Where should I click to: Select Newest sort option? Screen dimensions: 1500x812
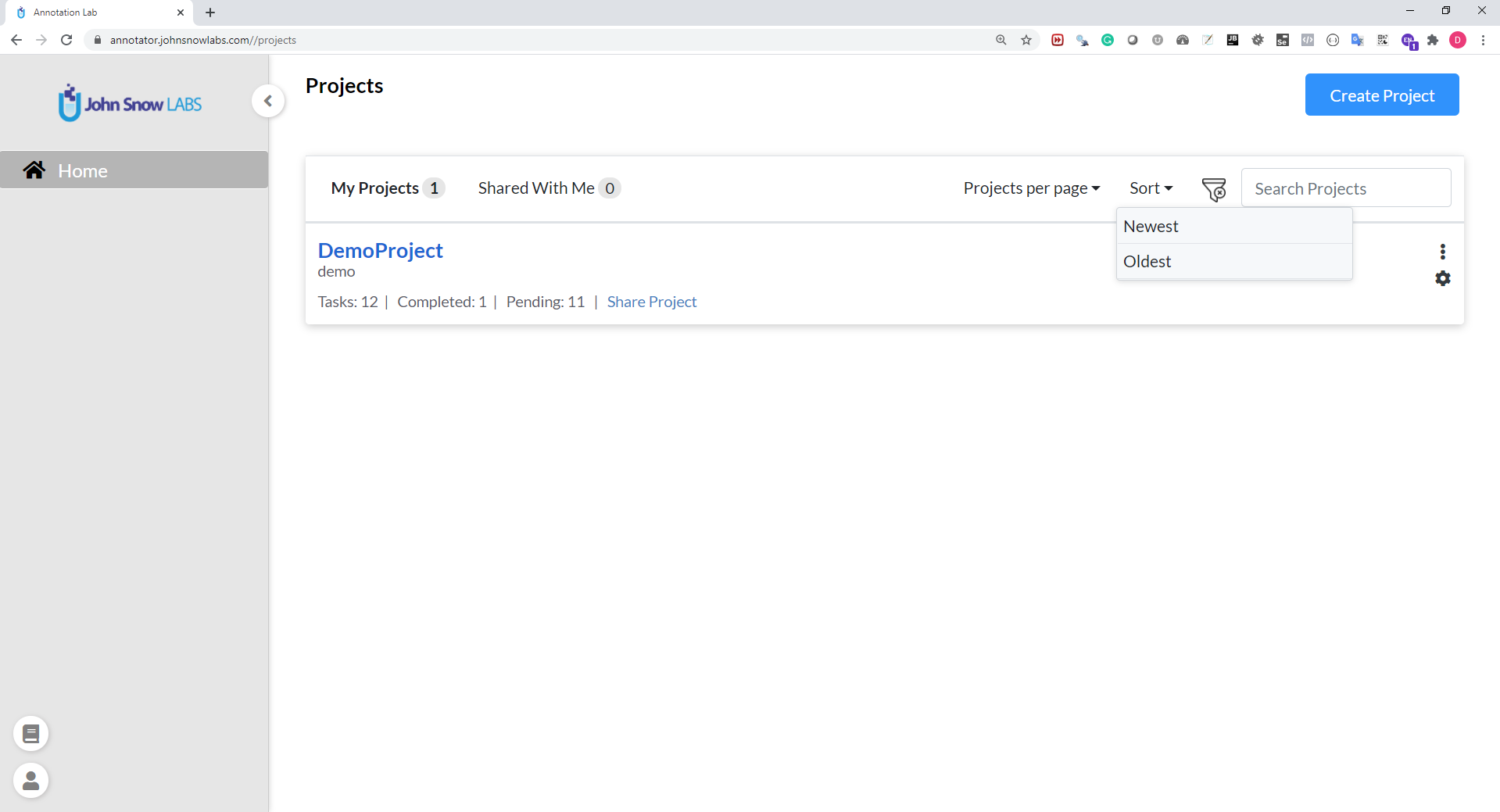[x=1234, y=227]
